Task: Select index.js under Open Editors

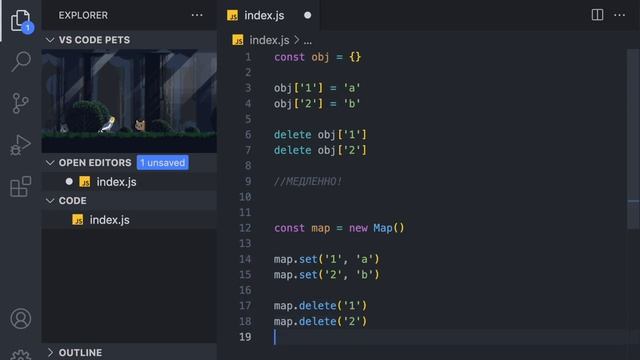Action: (x=129, y=182)
